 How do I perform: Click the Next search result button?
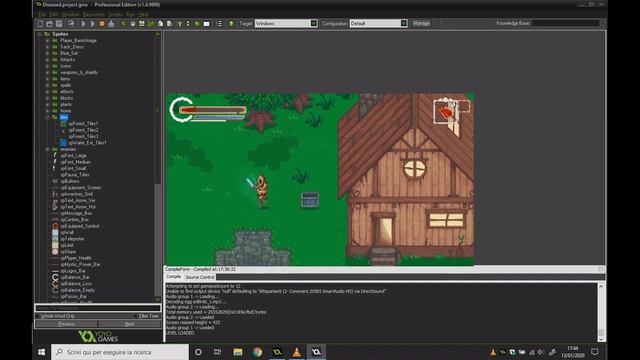(129, 324)
